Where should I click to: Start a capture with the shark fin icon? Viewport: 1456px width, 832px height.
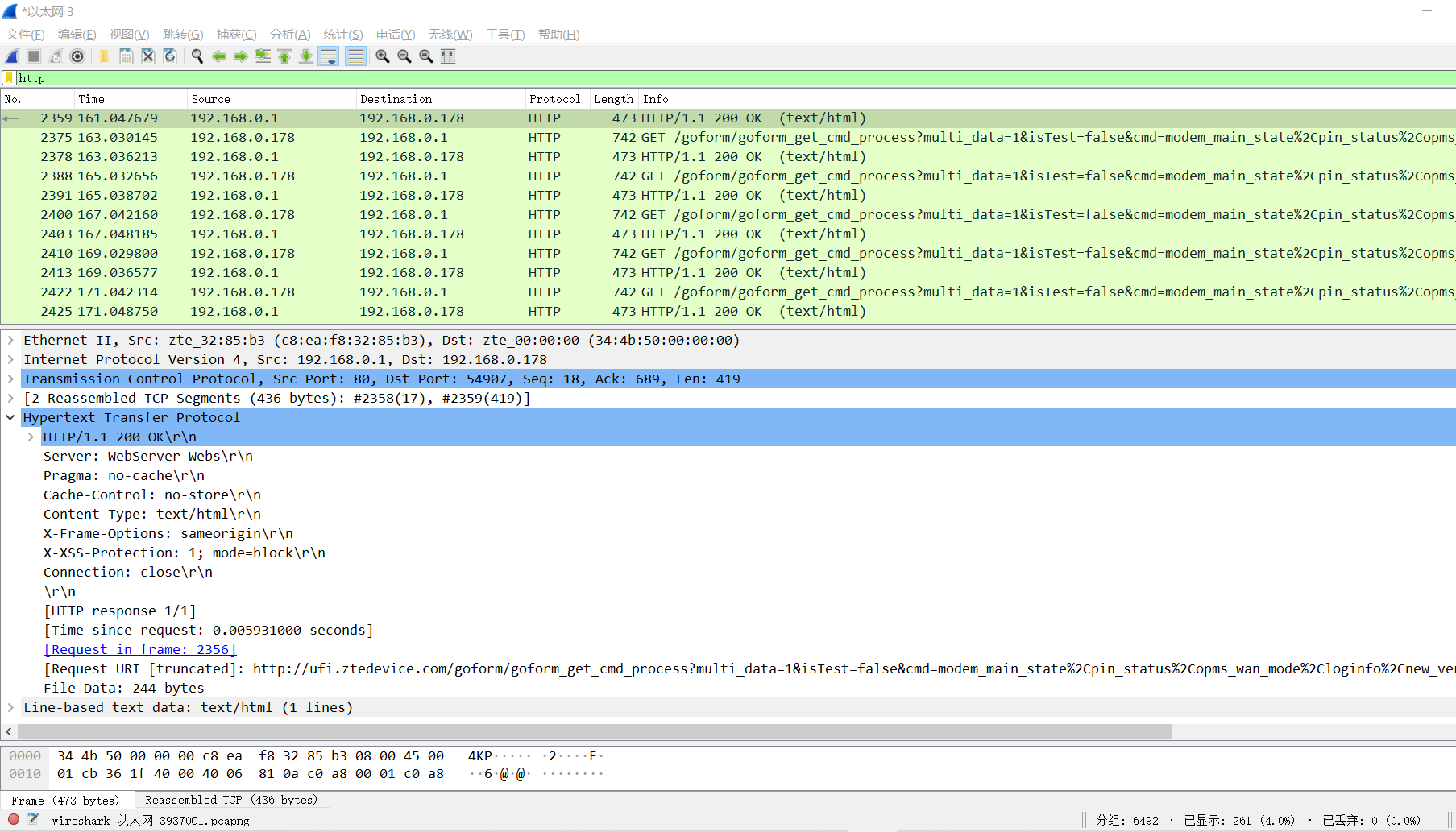[12, 56]
